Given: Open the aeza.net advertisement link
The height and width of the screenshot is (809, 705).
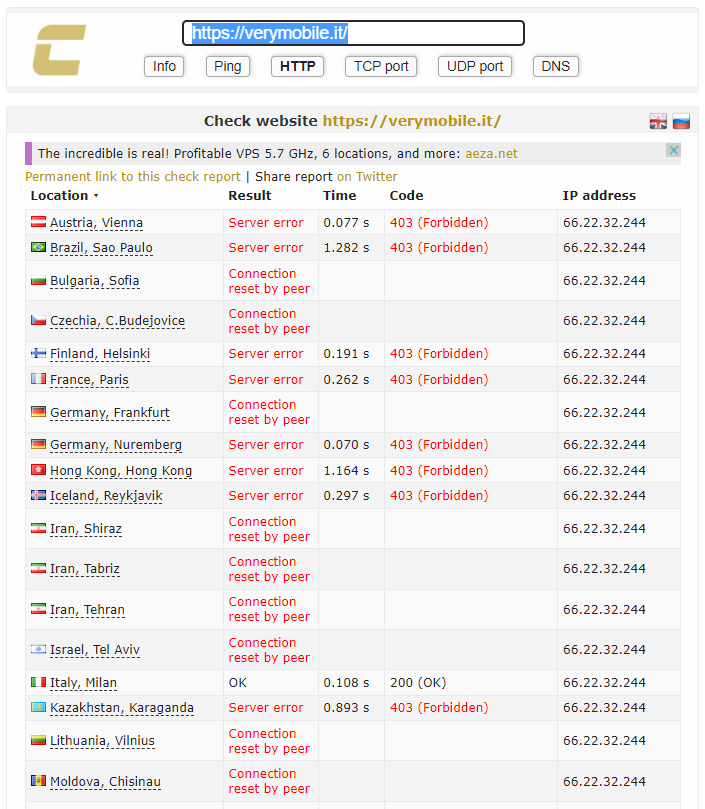Looking at the screenshot, I should [x=492, y=154].
